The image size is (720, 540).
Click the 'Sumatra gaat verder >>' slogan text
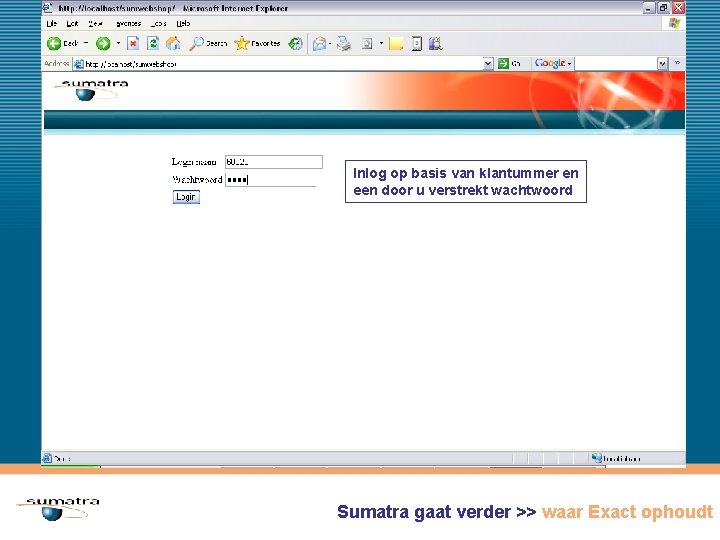[437, 512]
